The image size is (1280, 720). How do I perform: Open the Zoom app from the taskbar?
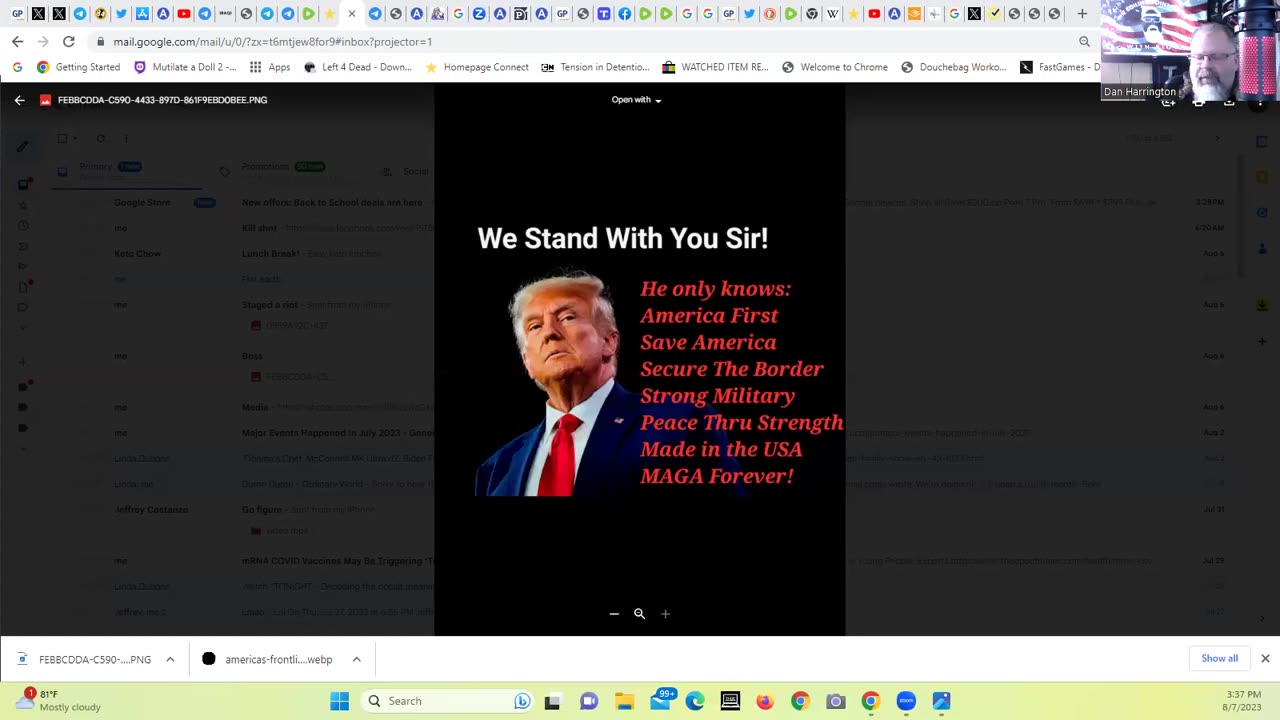pos(906,701)
